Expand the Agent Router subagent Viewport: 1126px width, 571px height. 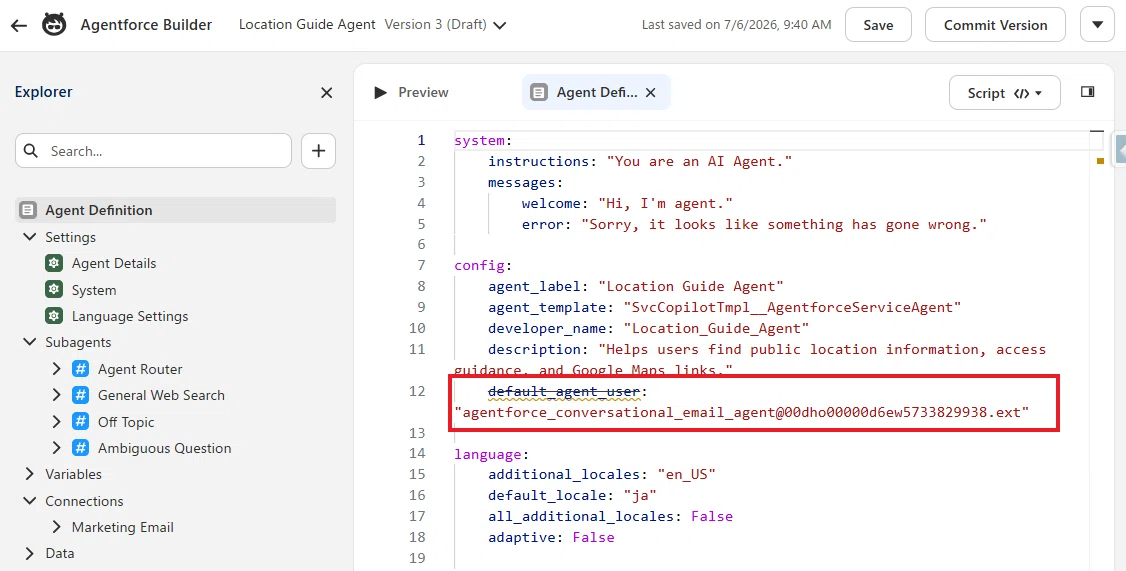[57, 368]
